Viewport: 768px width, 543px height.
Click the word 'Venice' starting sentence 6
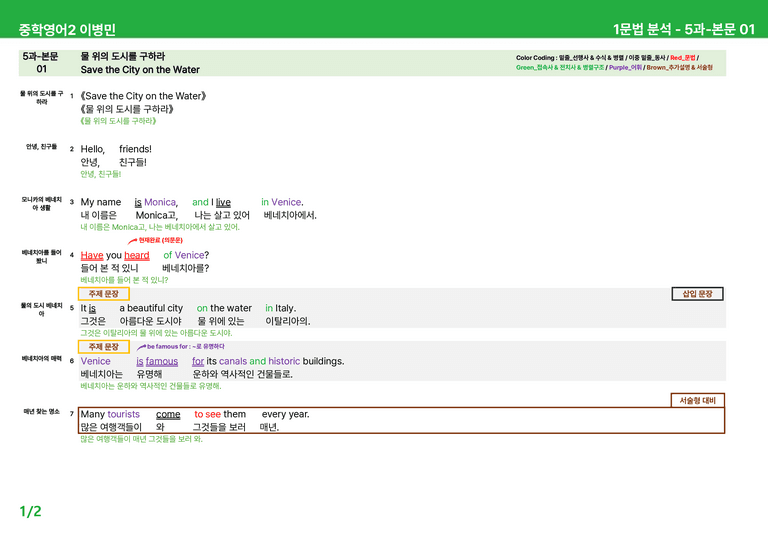pyautogui.click(x=96, y=361)
